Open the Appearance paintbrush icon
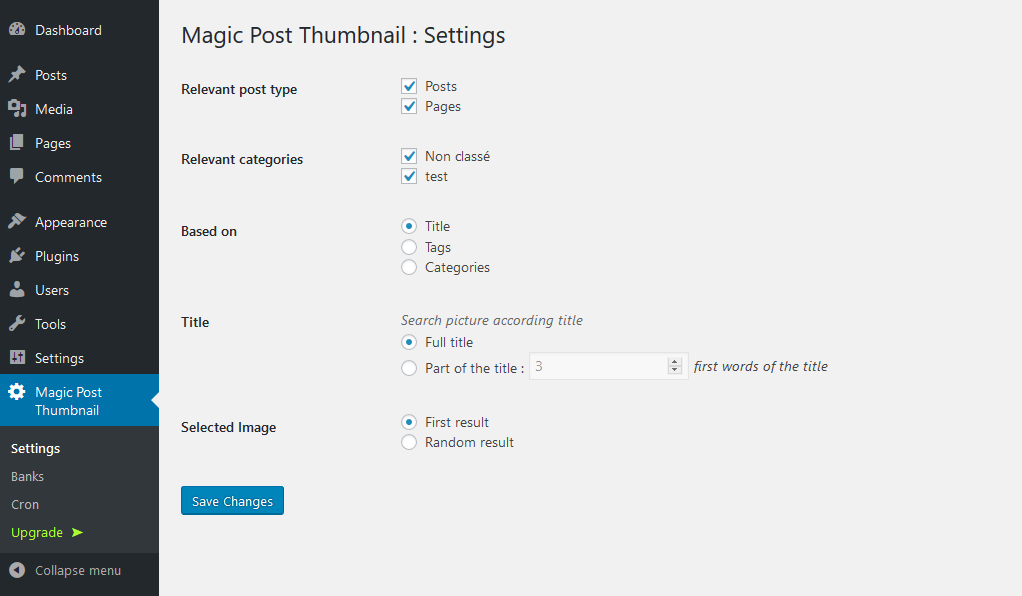This screenshot has height=596, width=1022. 17,222
